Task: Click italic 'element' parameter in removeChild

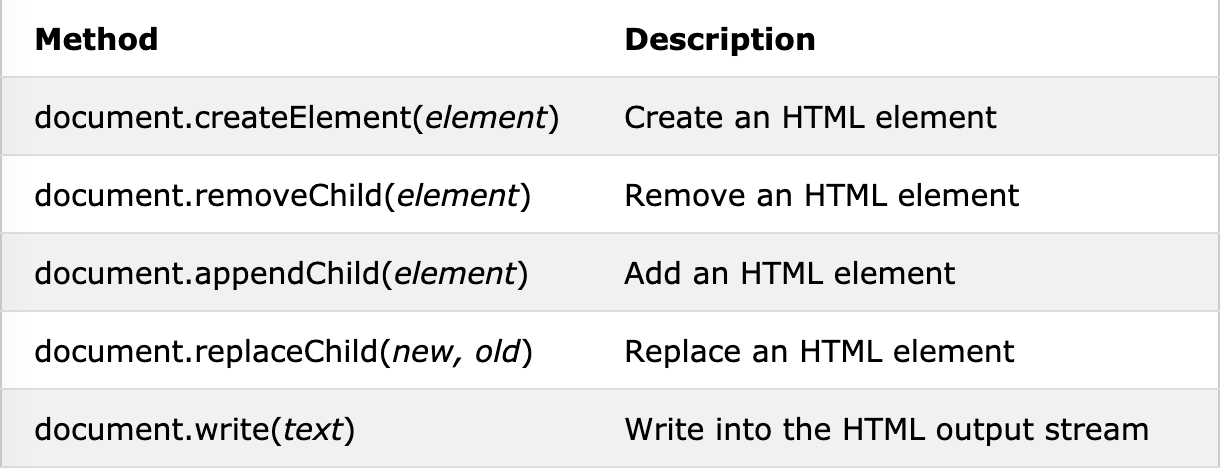Action: pos(458,195)
